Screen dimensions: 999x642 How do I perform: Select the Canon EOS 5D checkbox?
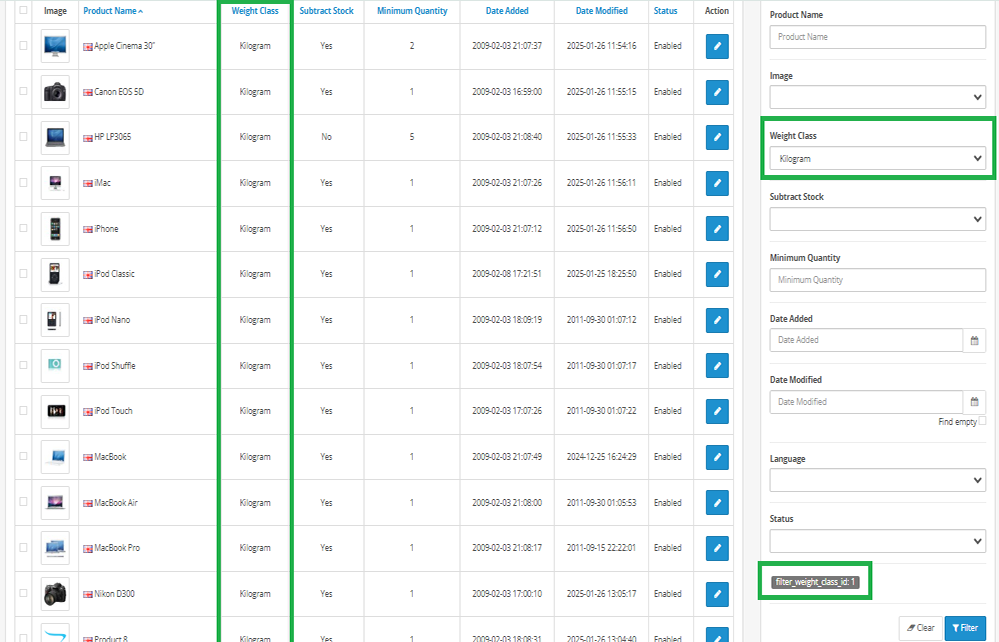coord(24,91)
